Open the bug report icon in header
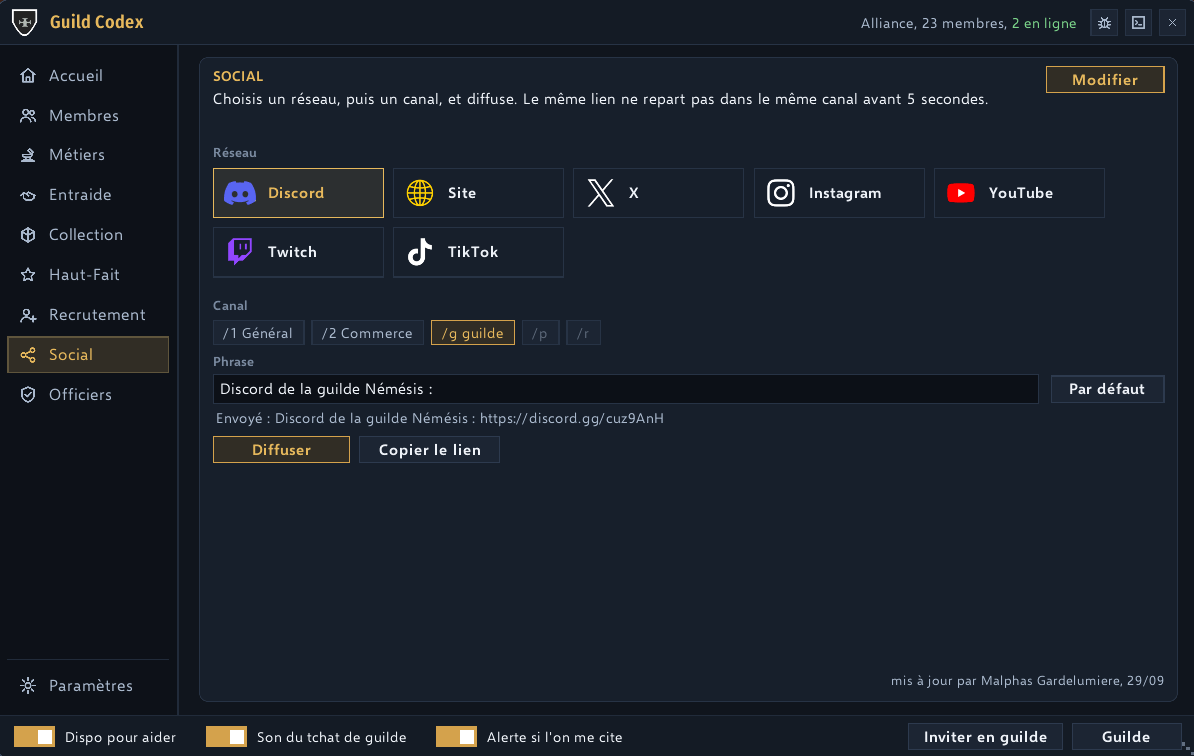 point(1104,23)
